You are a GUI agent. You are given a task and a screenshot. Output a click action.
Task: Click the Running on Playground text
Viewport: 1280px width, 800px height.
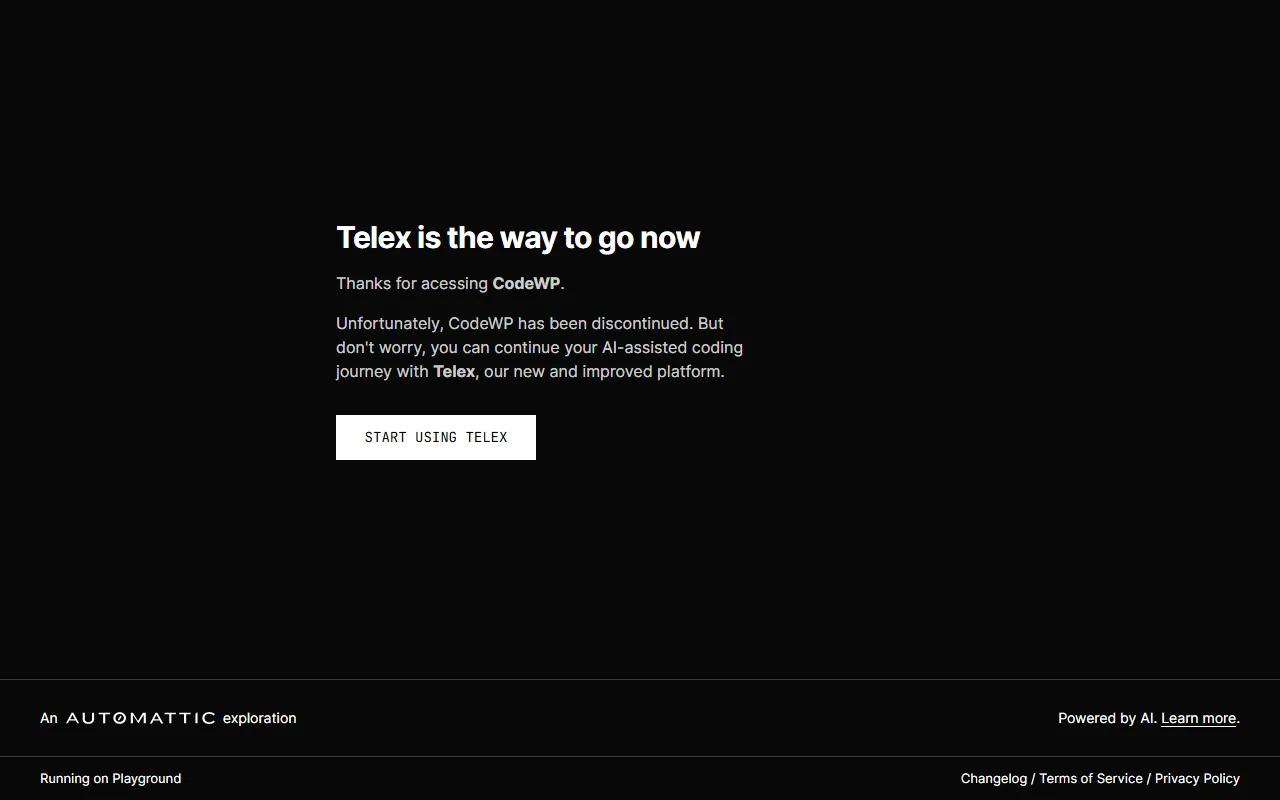(110, 778)
